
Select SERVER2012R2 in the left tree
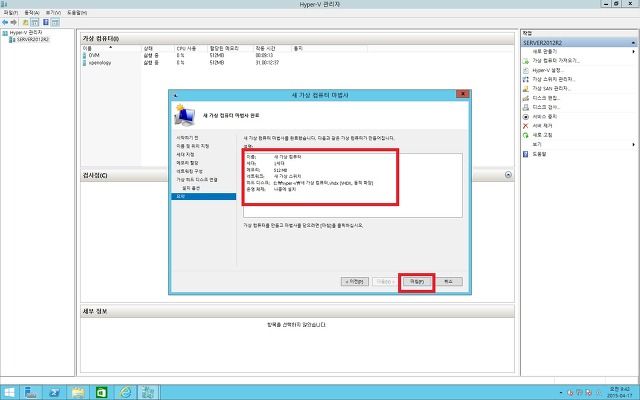point(33,40)
